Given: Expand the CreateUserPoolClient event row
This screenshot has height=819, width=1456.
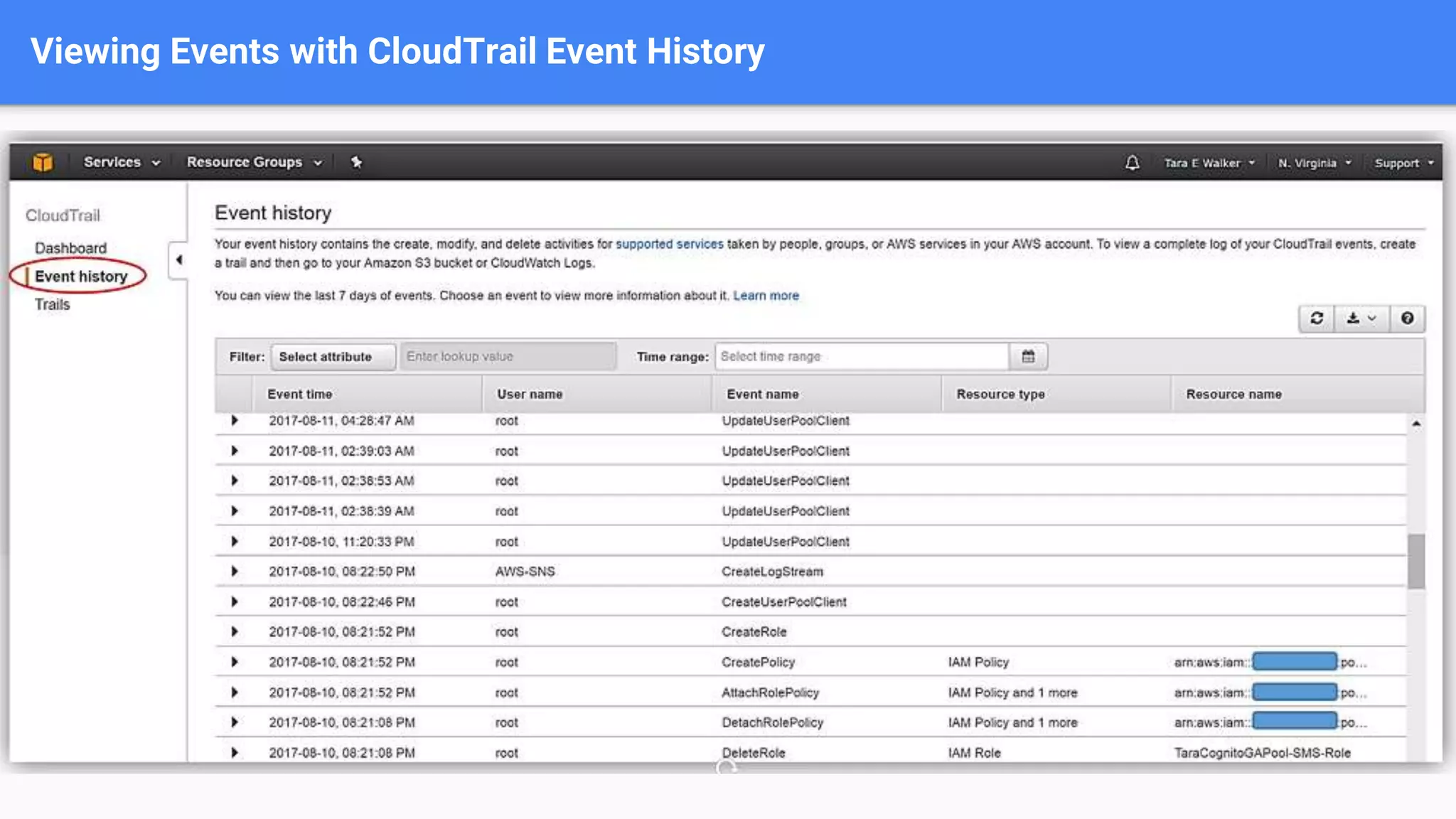Looking at the screenshot, I should coord(234,602).
